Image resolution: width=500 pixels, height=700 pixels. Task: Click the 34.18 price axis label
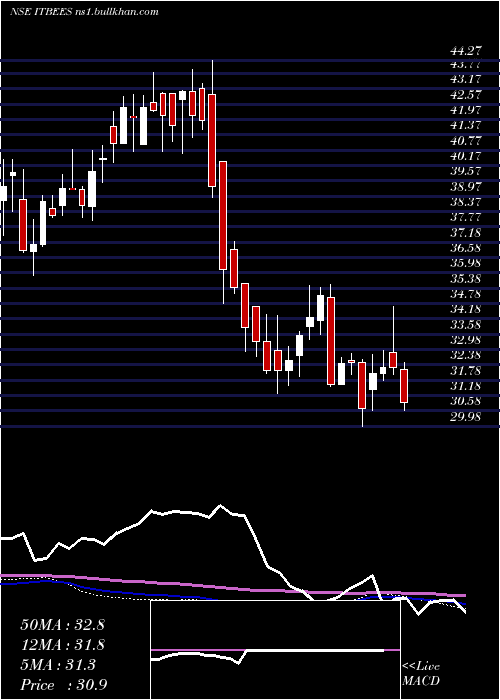(466, 309)
